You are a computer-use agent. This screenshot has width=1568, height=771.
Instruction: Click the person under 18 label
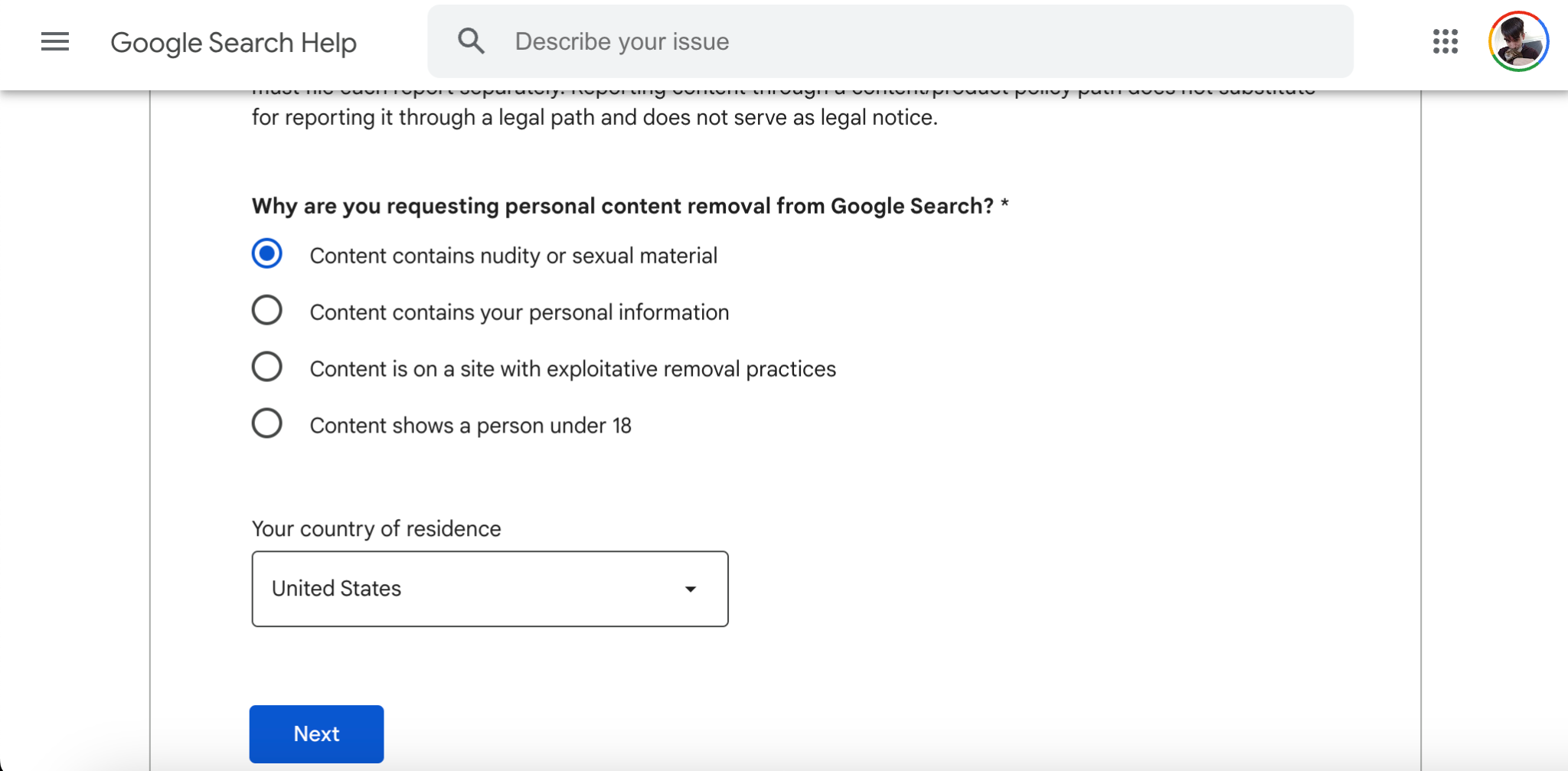470,426
